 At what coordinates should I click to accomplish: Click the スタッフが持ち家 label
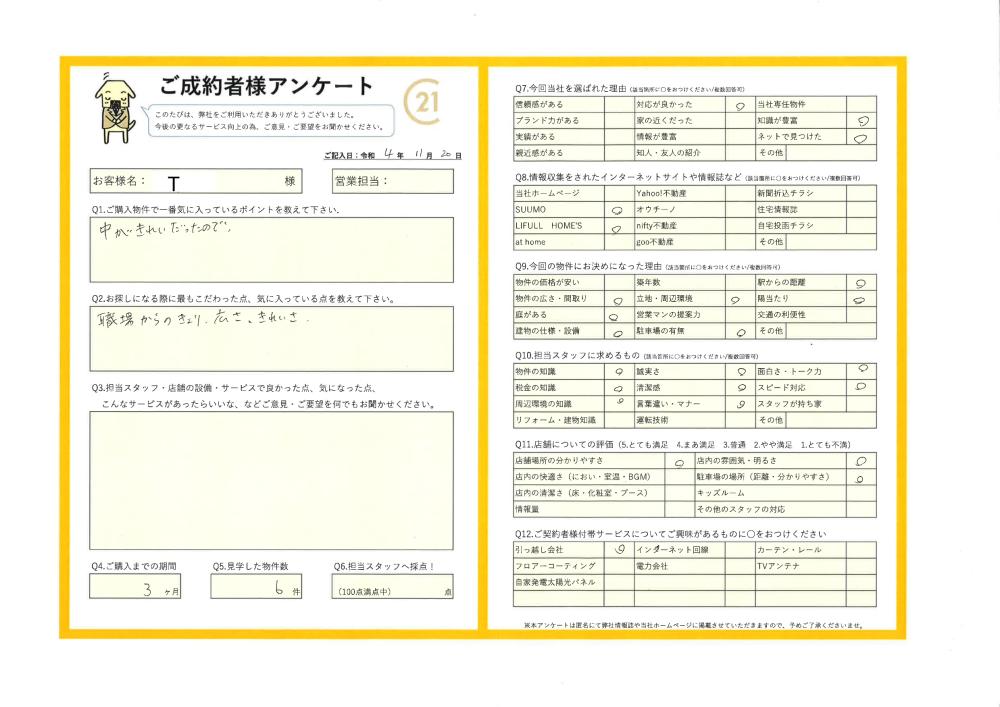click(x=789, y=404)
